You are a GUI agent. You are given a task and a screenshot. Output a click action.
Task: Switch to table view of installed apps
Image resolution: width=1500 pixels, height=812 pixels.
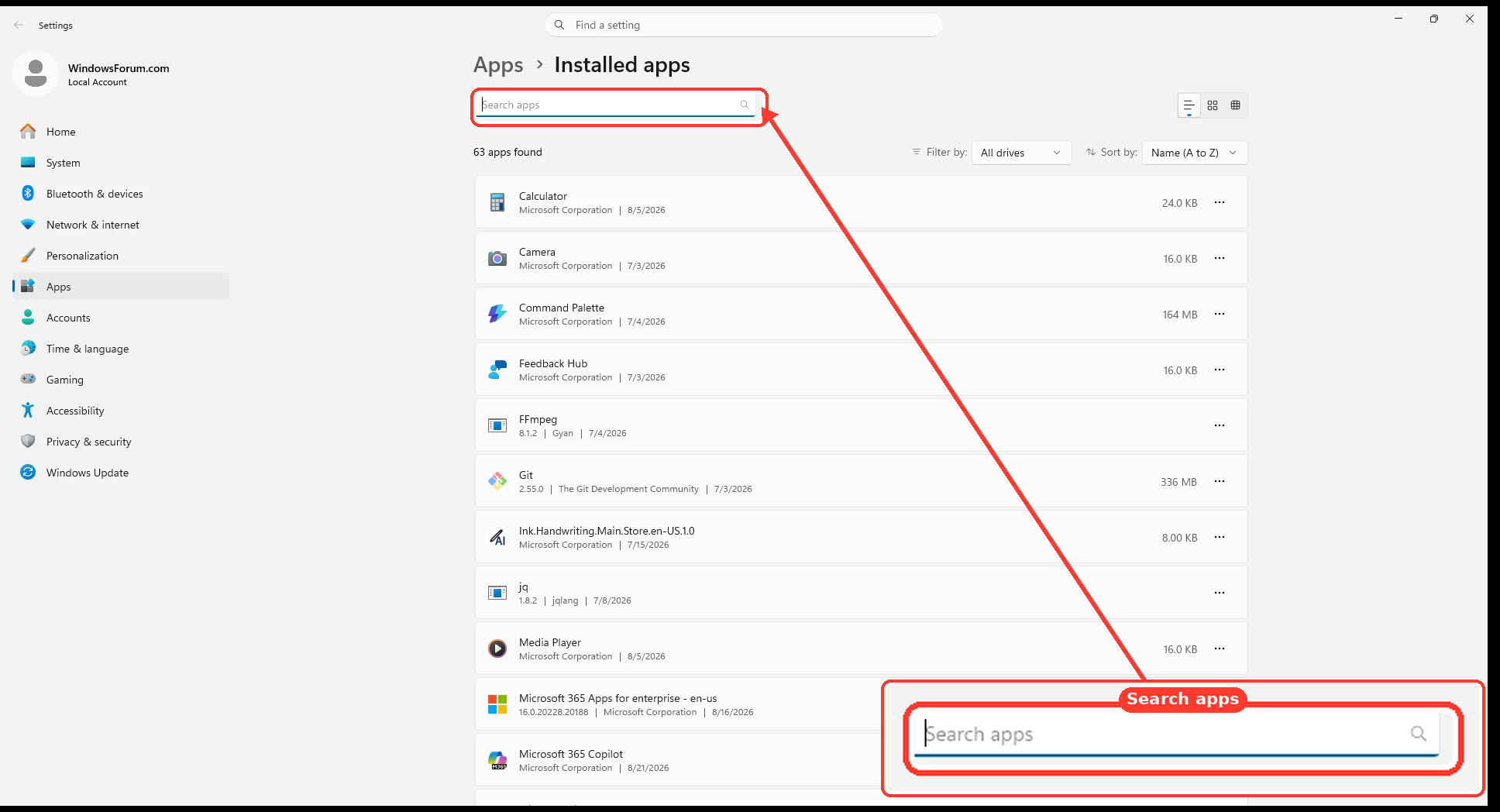pos(1236,105)
